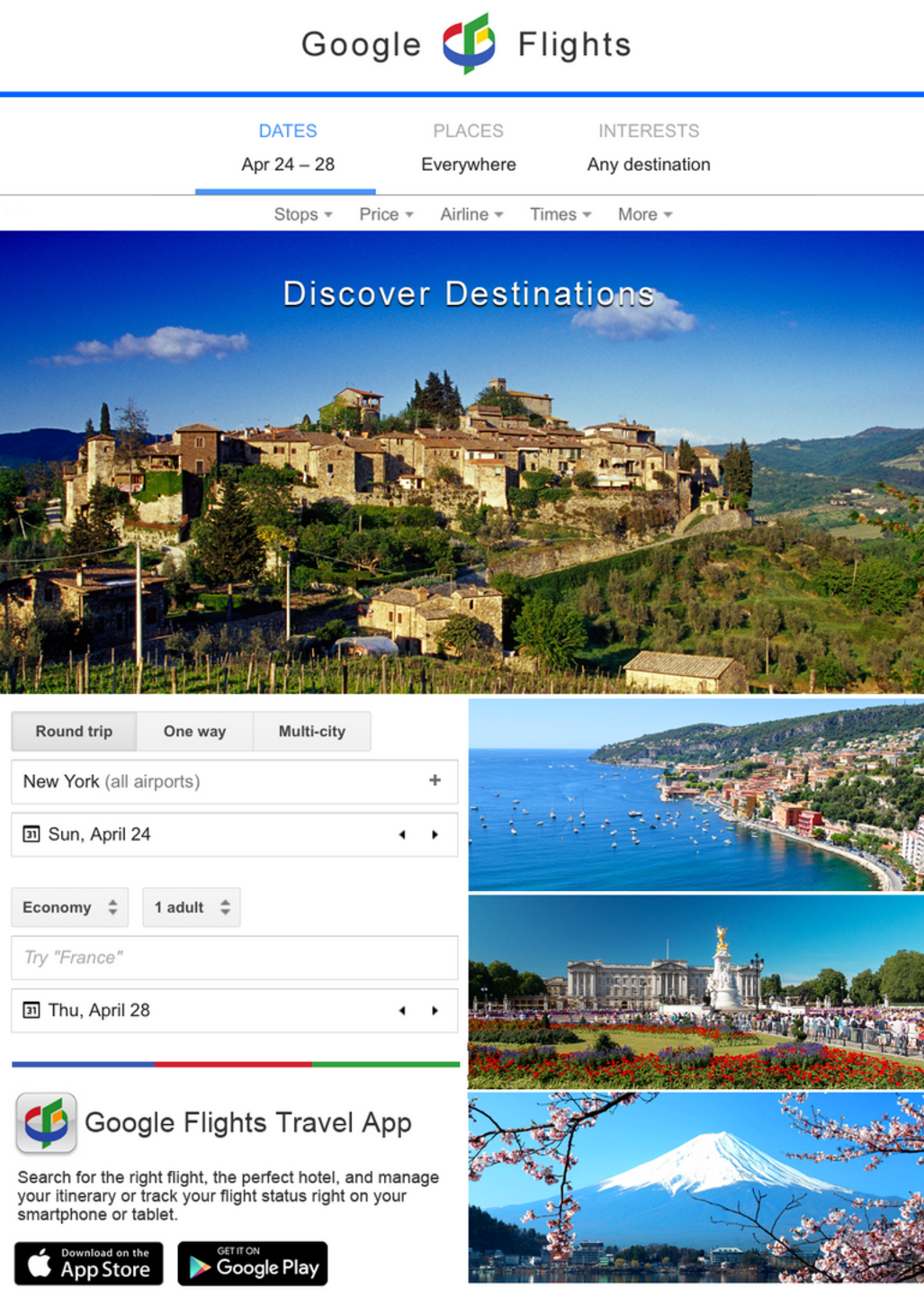
Task: Open the Tuscan hilltop village hero image
Action: [x=462, y=462]
